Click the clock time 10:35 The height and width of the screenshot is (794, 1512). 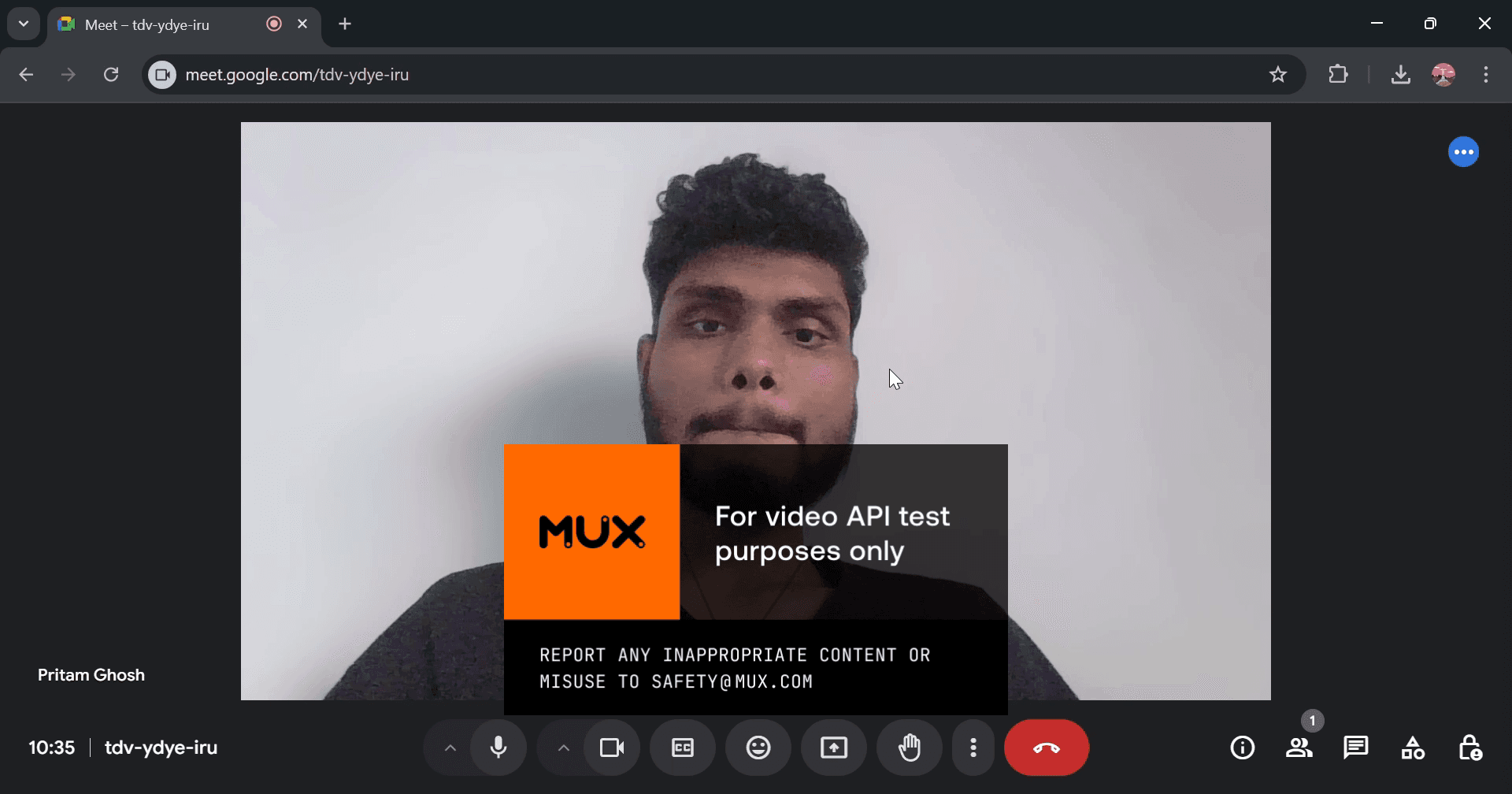52,748
